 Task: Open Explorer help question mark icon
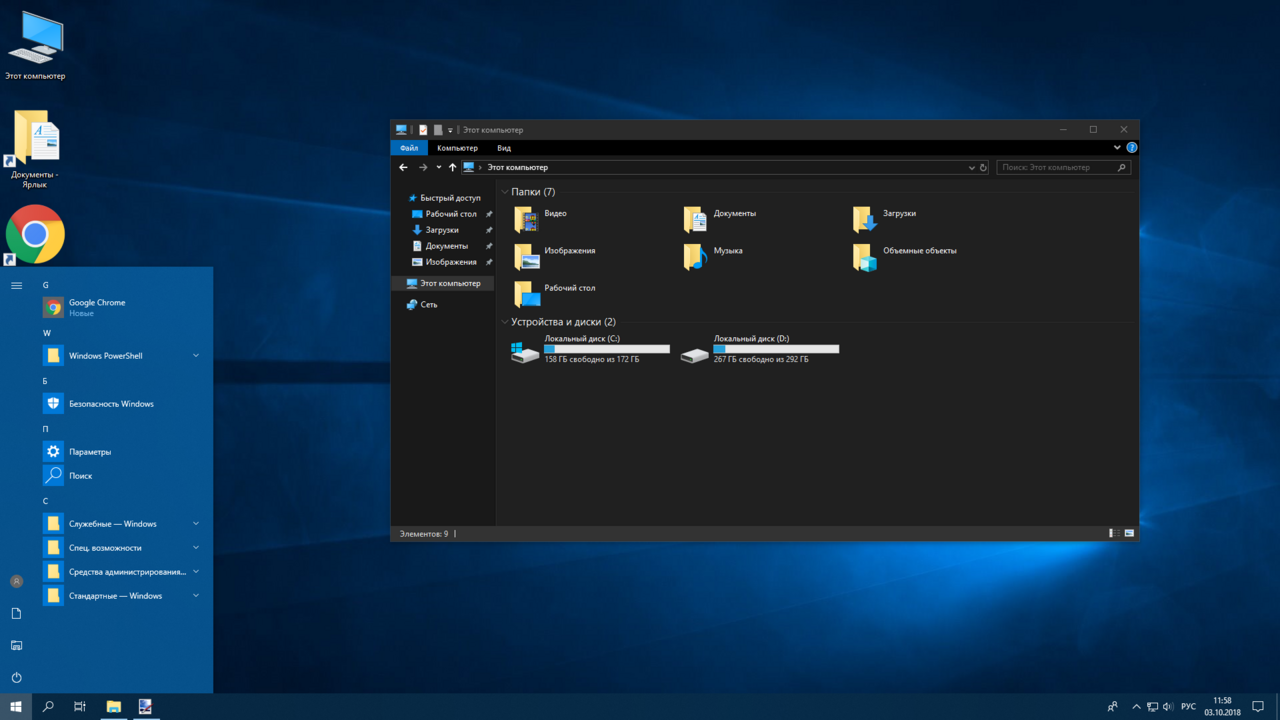click(1132, 147)
